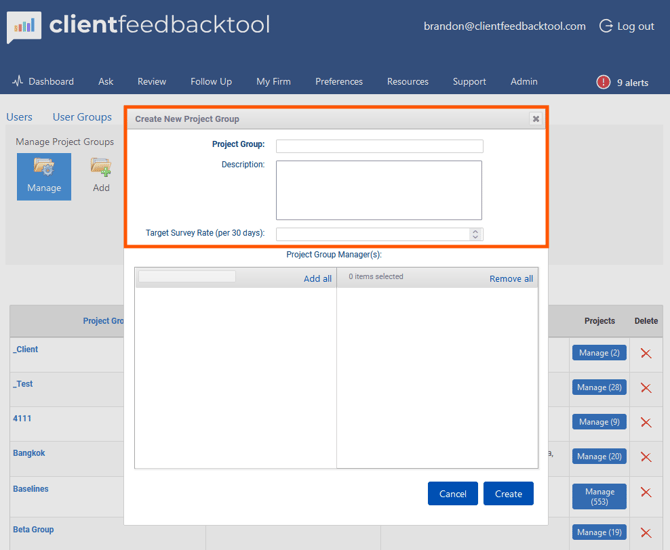This screenshot has height=550, width=670.
Task: Open the Follow Up menu
Action: 211,82
